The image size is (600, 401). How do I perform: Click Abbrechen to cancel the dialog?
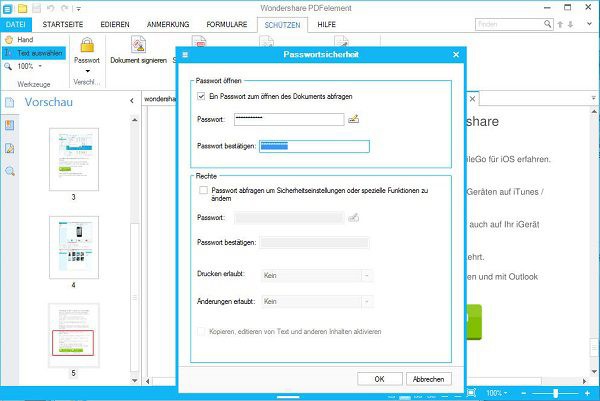click(429, 379)
